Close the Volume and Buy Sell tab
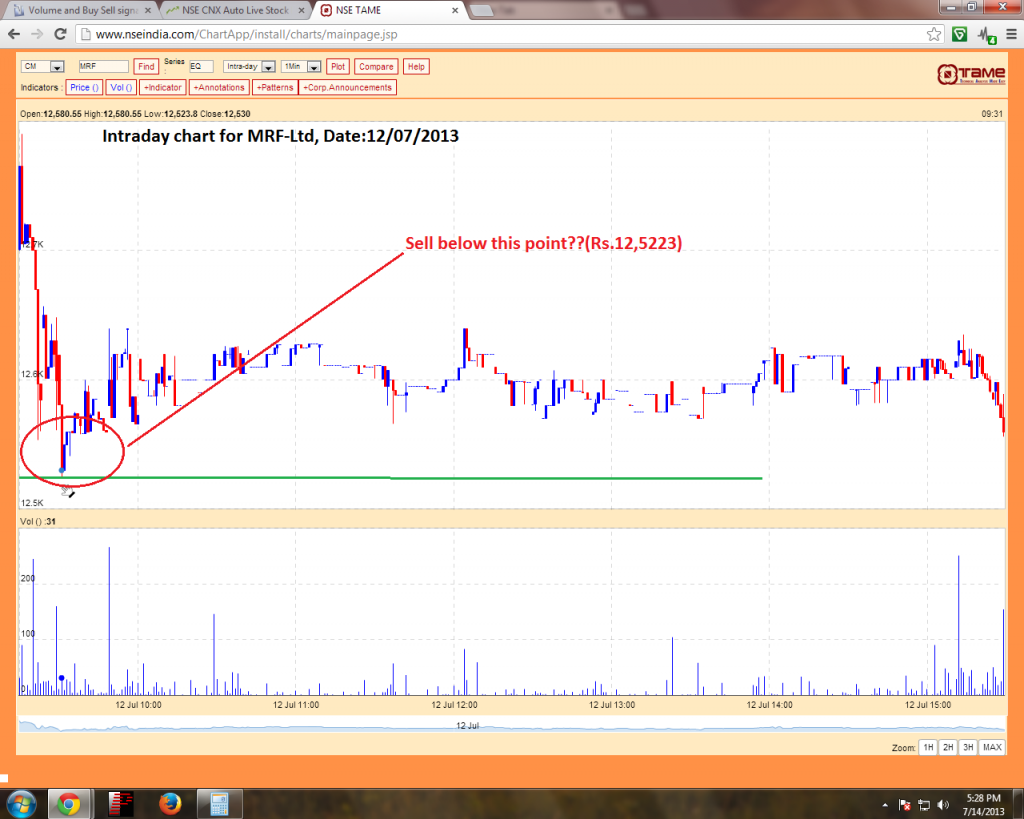The height and width of the screenshot is (819, 1024). [148, 10]
